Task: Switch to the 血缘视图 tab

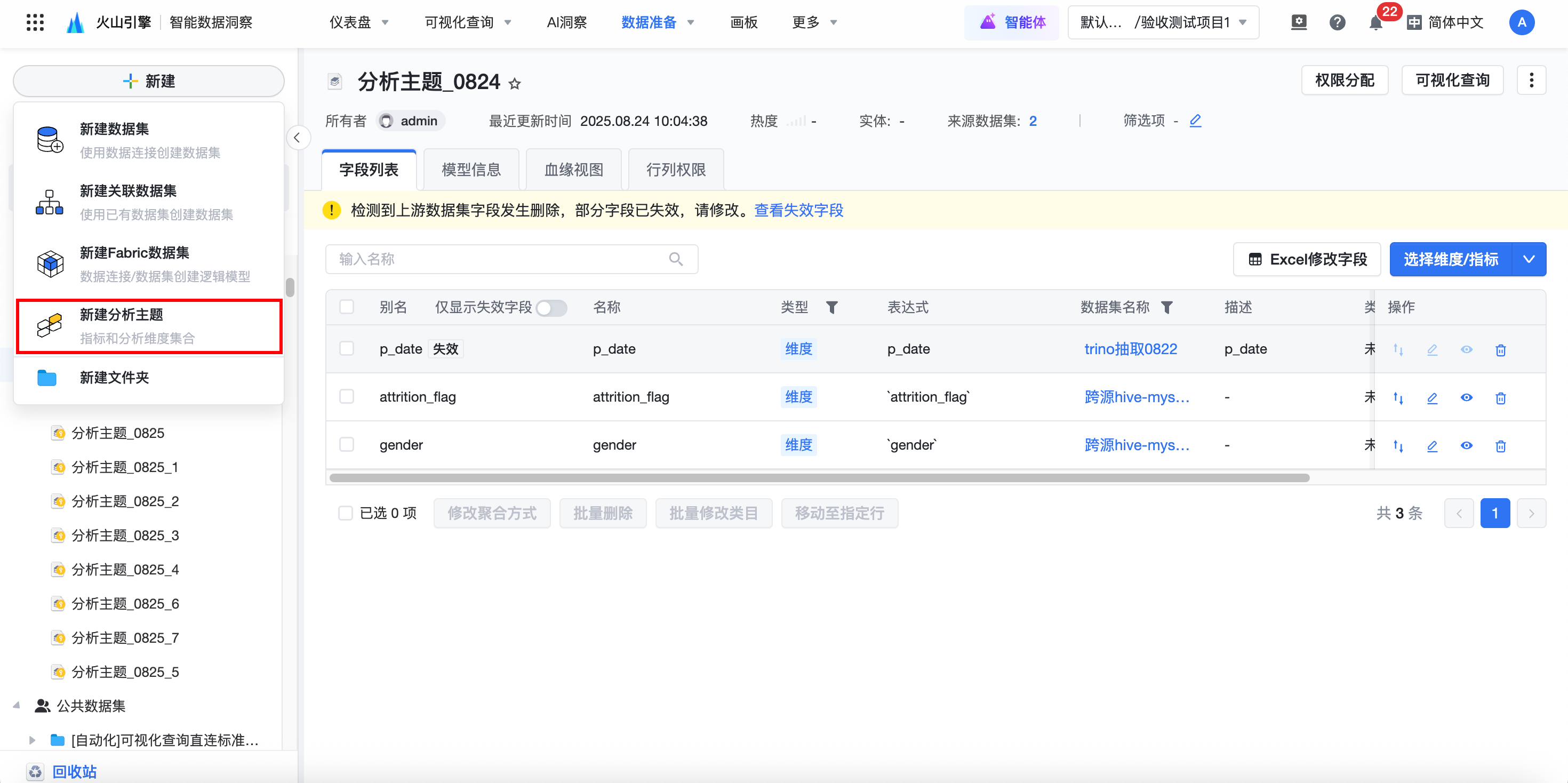Action: coord(573,170)
